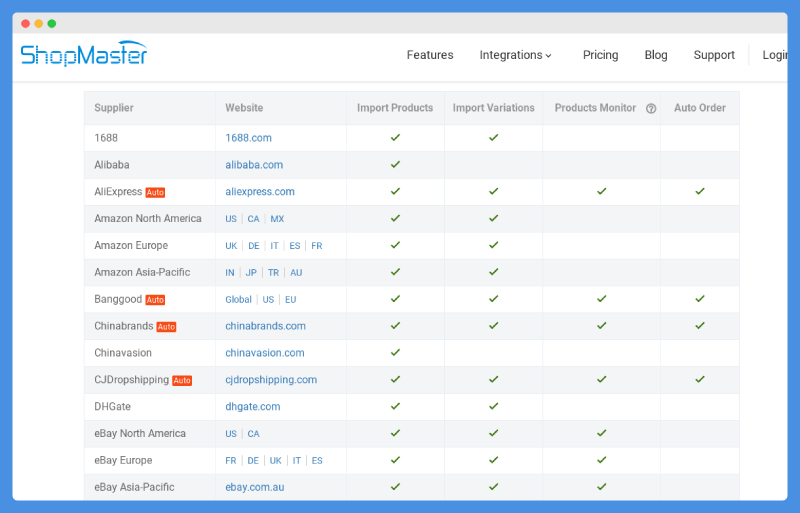Open Amazon North America CA link
The image size is (800, 513).
tap(253, 219)
